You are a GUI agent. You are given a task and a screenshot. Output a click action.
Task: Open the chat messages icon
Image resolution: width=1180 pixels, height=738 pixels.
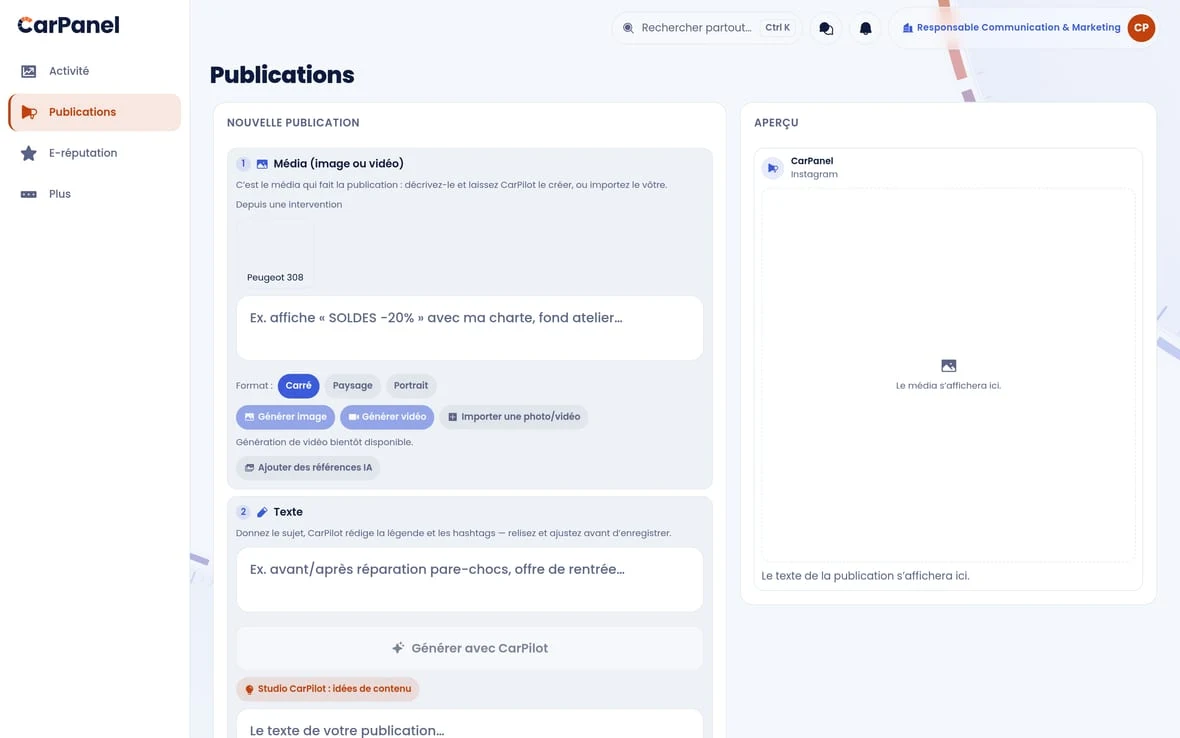click(826, 29)
